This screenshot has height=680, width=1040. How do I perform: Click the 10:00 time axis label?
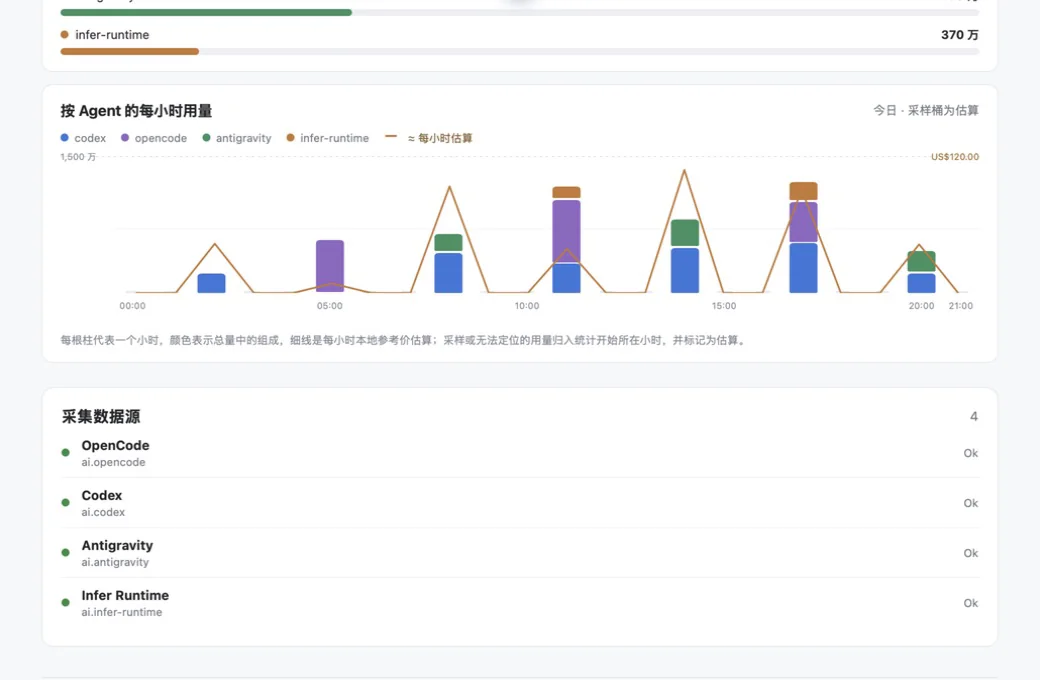click(527, 306)
